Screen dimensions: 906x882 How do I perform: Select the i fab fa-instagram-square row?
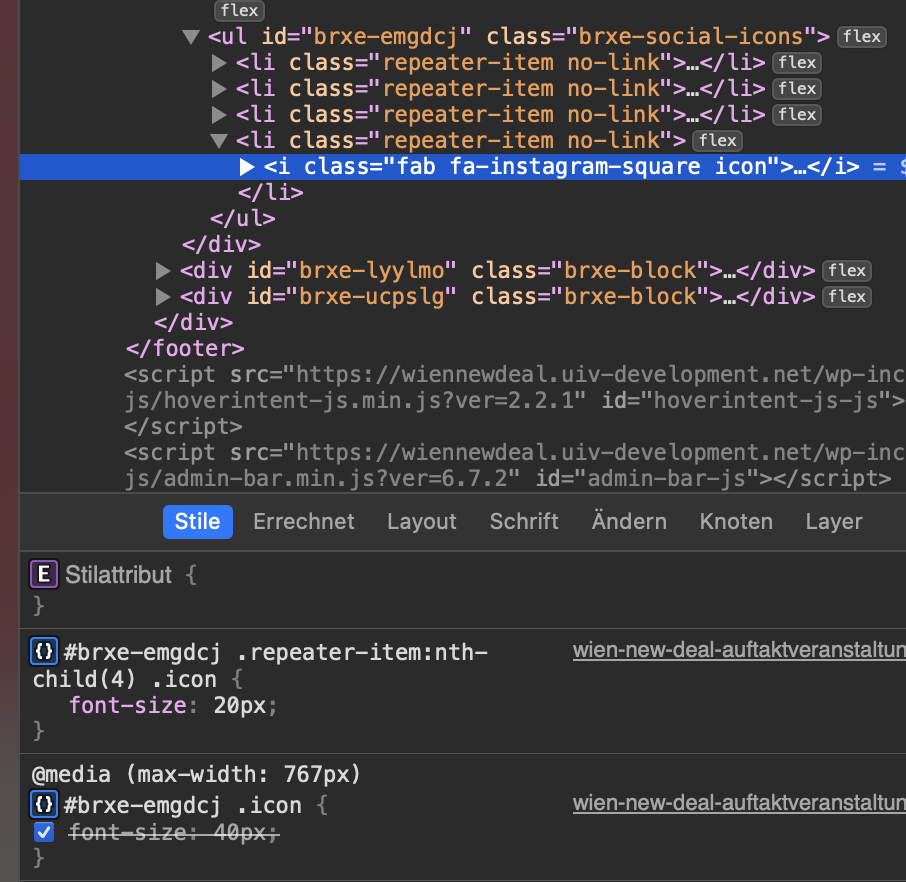(x=463, y=167)
